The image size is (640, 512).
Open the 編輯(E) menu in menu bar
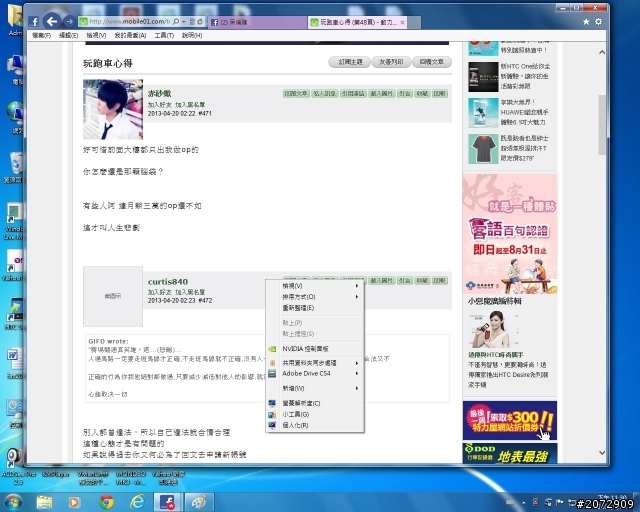tap(69, 36)
